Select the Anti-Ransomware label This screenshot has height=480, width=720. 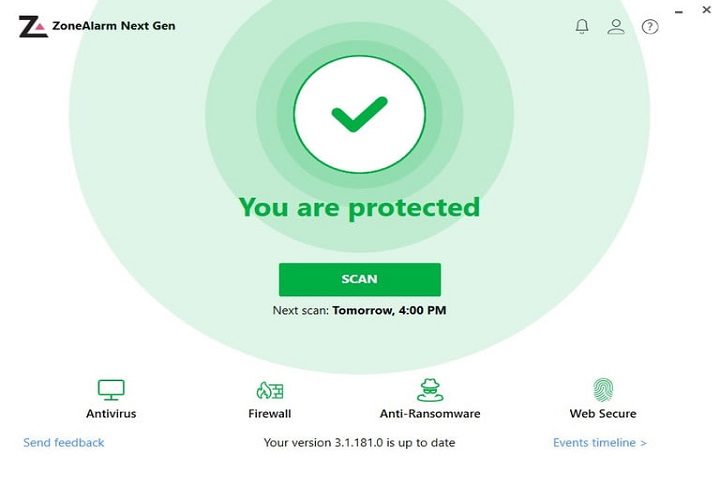point(430,413)
